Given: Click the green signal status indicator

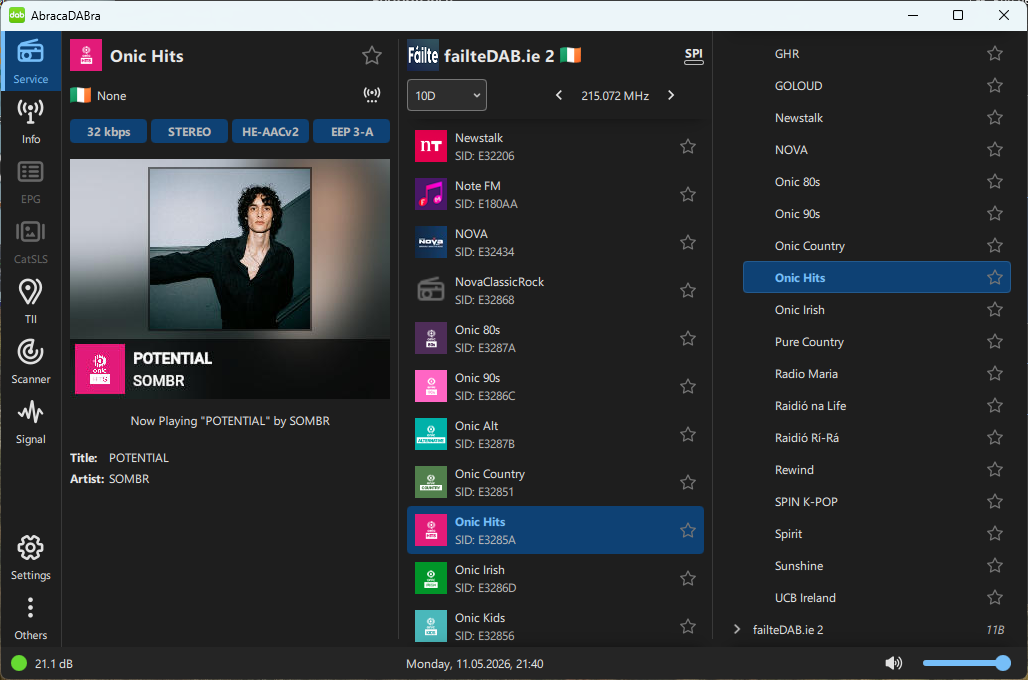Looking at the screenshot, I should (x=19, y=663).
